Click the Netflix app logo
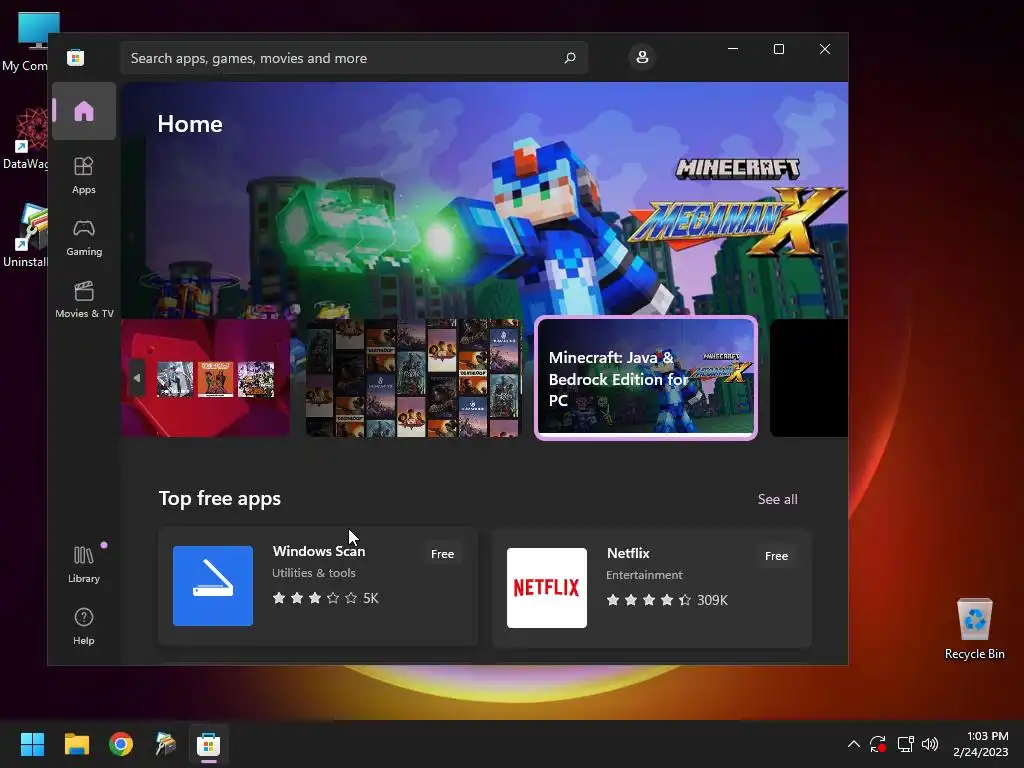The image size is (1024, 768). coord(547,588)
